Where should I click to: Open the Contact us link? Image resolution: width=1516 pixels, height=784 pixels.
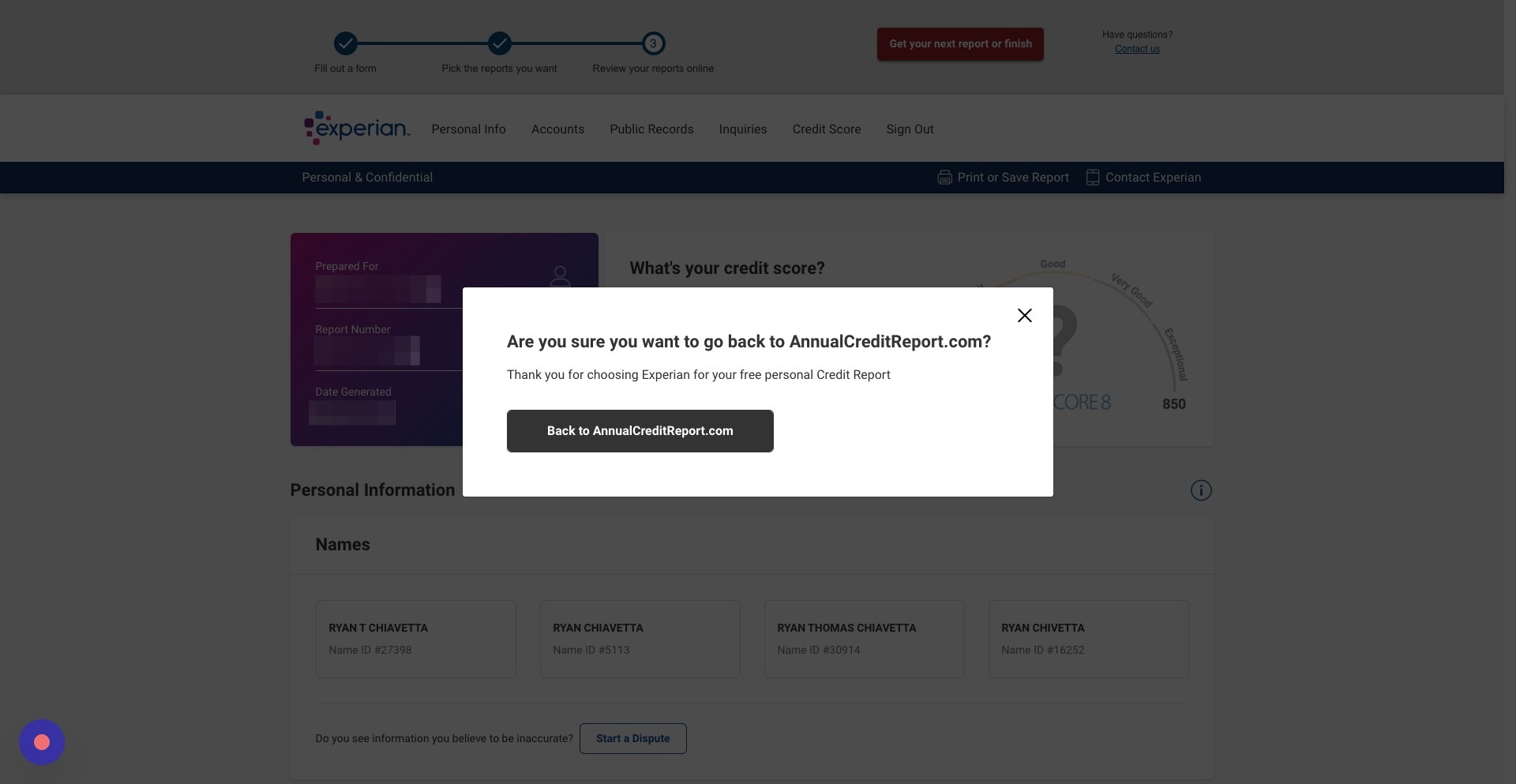1137,49
